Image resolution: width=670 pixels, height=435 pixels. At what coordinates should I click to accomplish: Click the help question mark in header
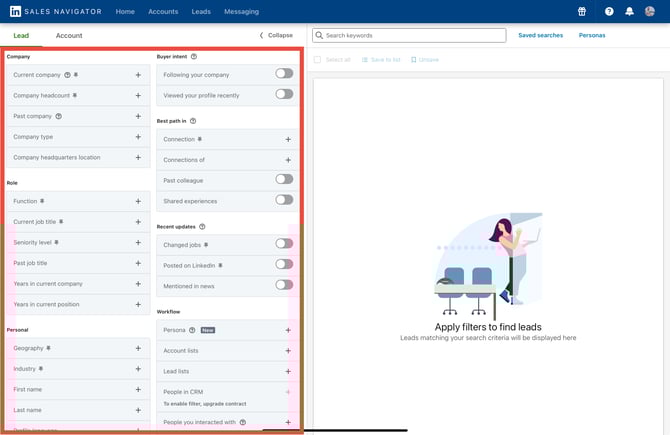click(609, 11)
